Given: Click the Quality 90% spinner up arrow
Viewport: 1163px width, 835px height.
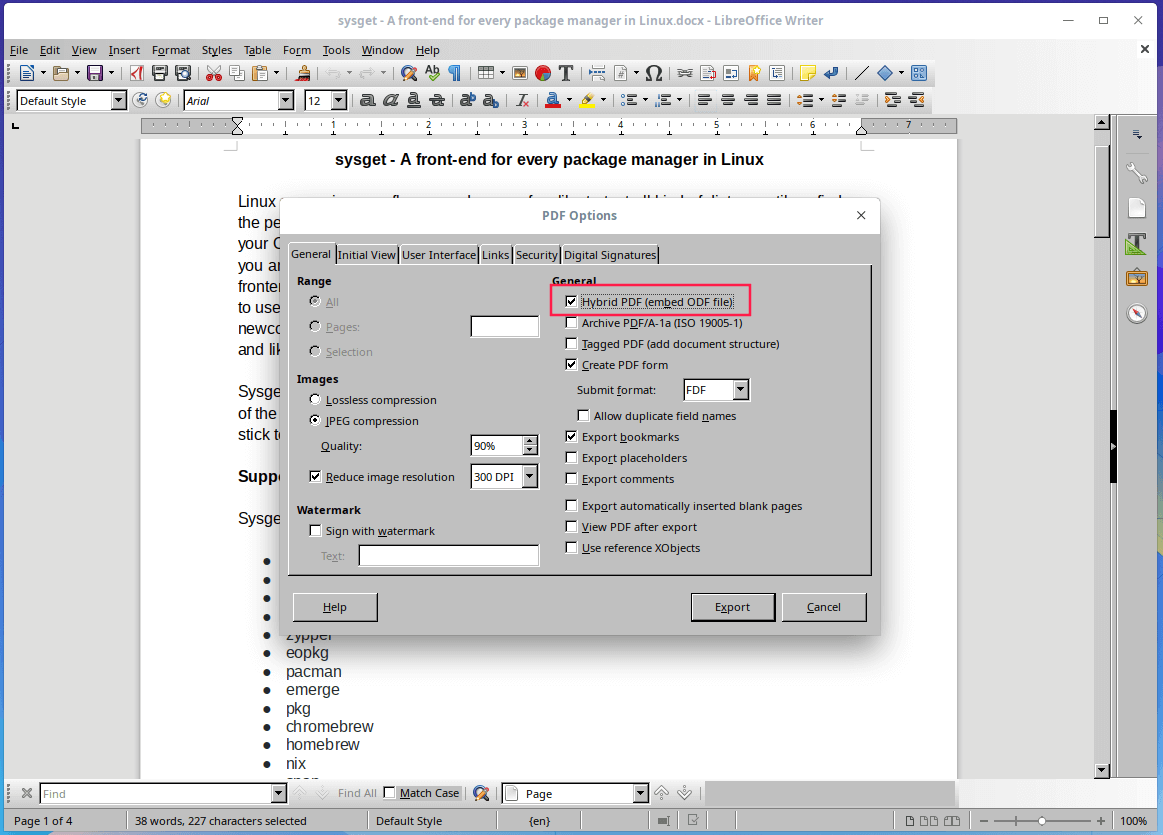Looking at the screenshot, I should (530, 440).
